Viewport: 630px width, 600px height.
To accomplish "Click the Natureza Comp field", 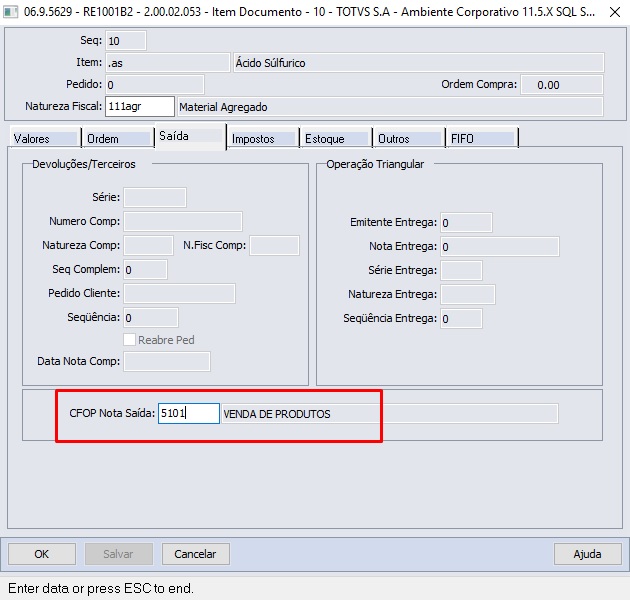I will [x=148, y=246].
